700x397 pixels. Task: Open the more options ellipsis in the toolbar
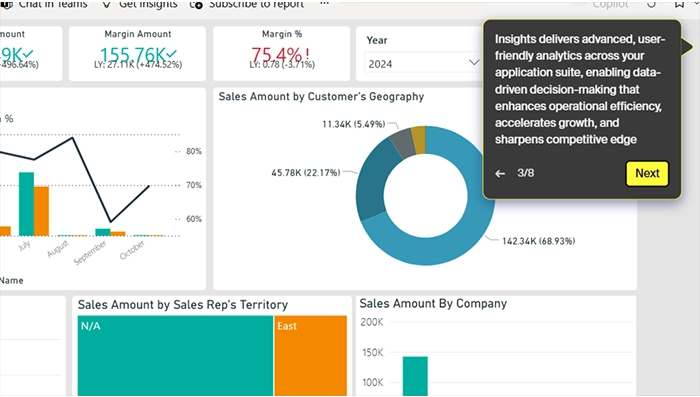pos(325,3)
